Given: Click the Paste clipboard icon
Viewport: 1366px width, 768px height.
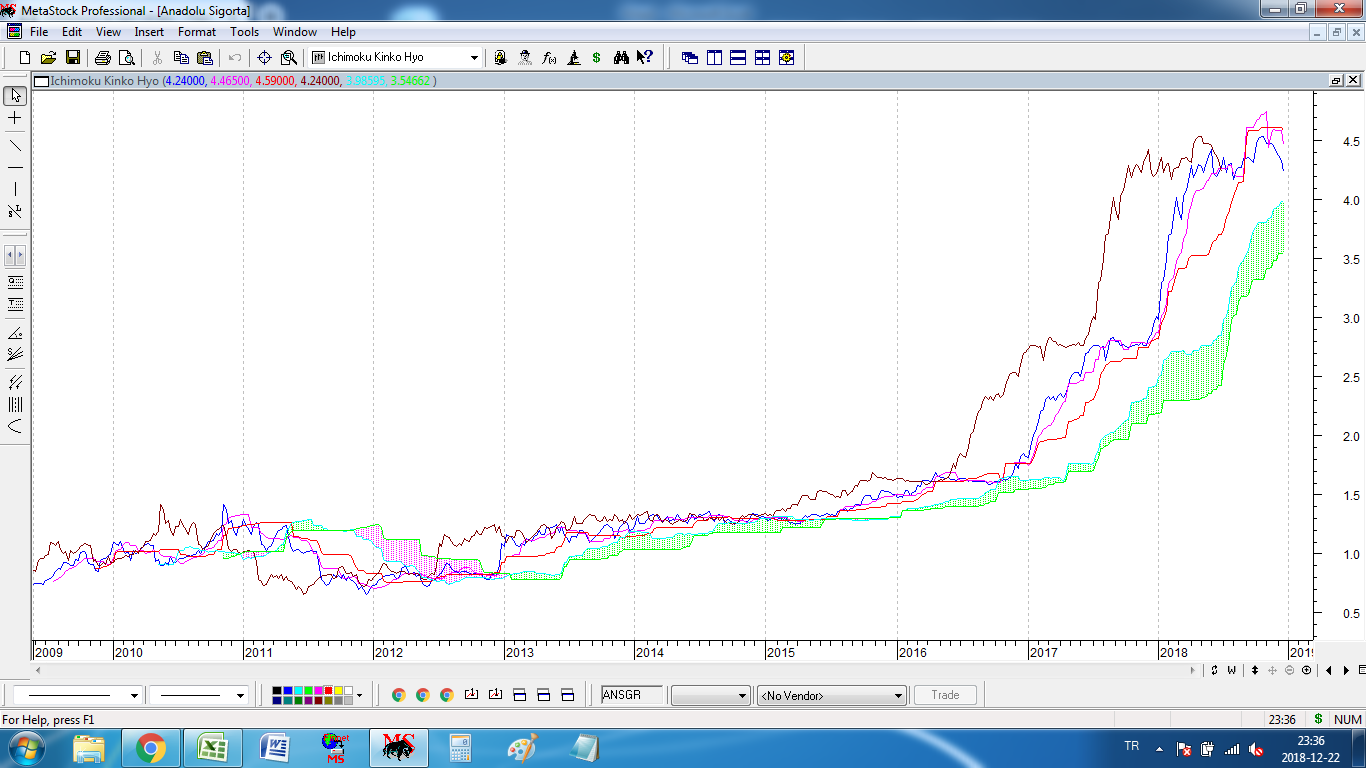Looking at the screenshot, I should point(205,58).
